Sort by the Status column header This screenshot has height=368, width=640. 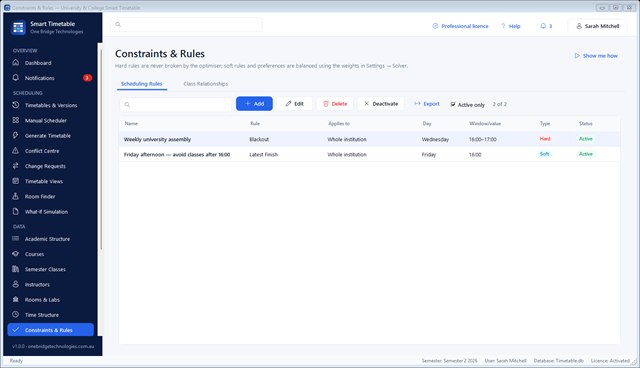tap(585, 123)
